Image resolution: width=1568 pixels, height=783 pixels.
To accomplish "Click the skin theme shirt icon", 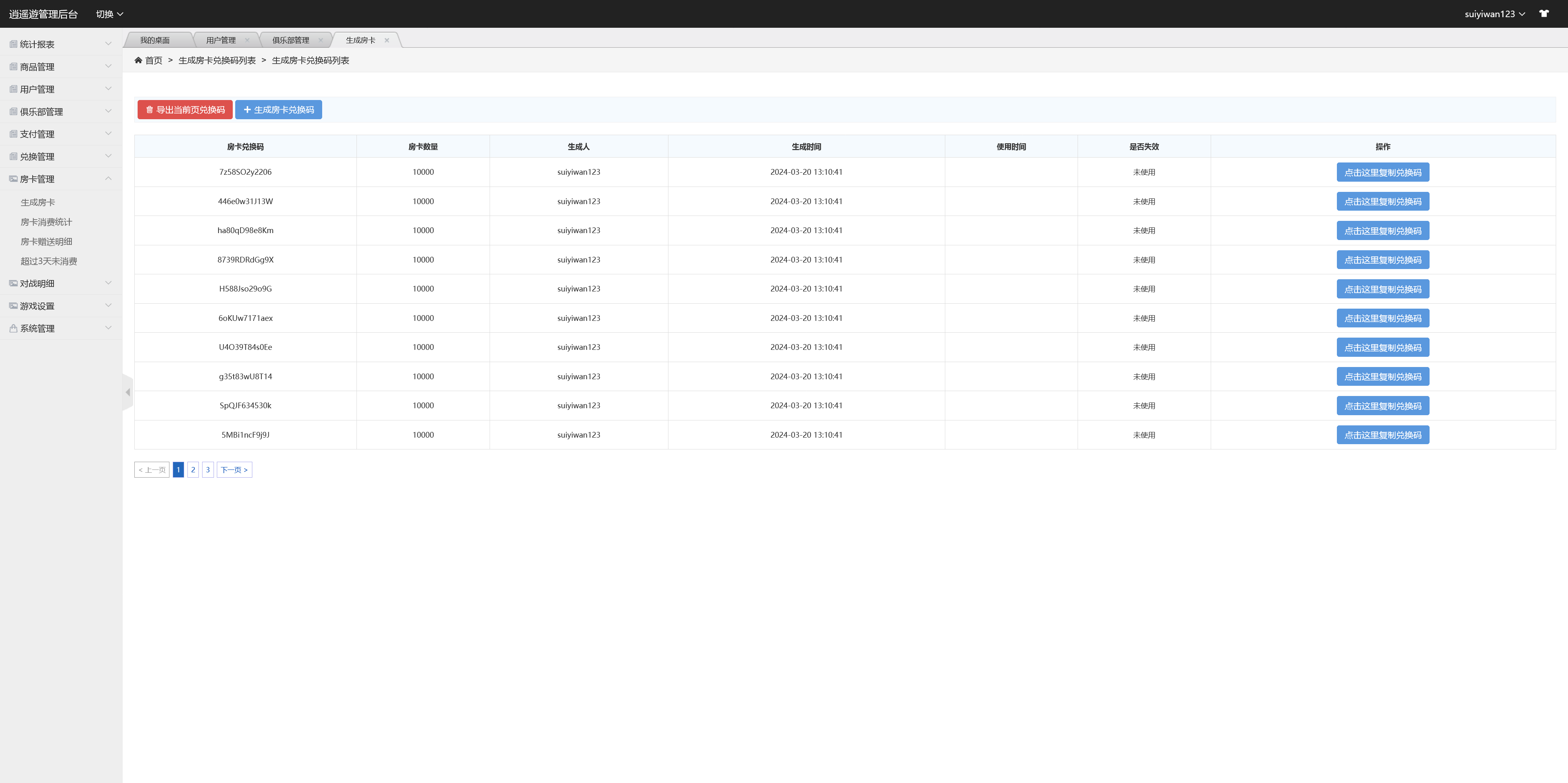I will [x=1543, y=13].
